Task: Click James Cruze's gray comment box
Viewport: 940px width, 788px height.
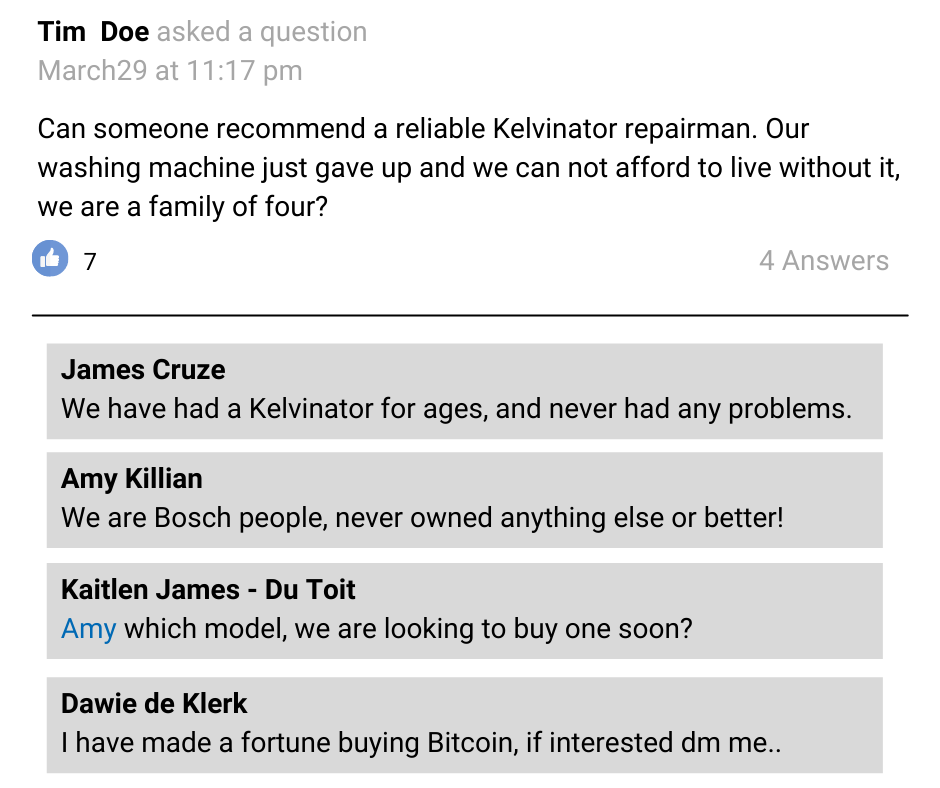Action: click(x=465, y=391)
